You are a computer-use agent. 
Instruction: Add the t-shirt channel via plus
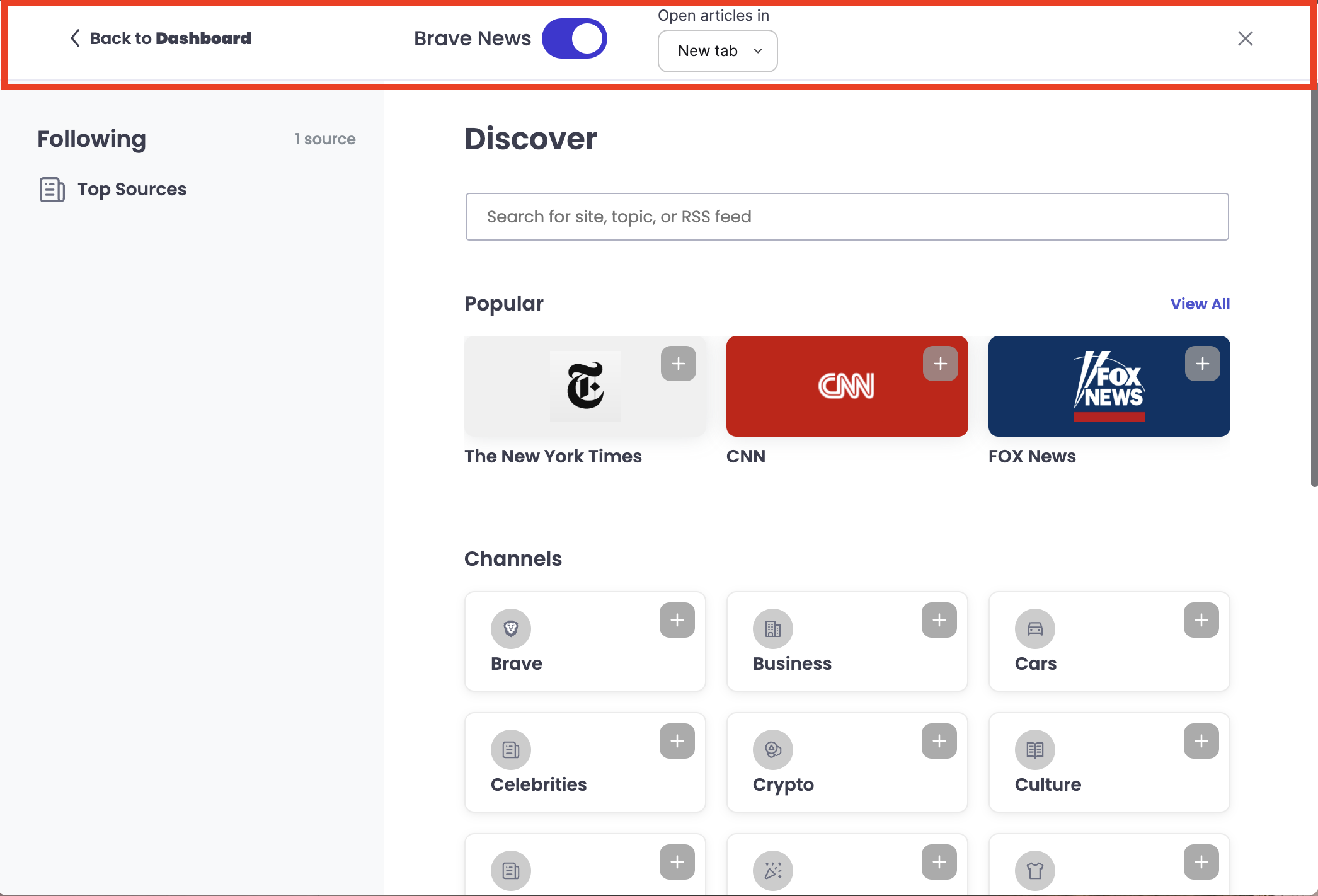[x=1201, y=863]
